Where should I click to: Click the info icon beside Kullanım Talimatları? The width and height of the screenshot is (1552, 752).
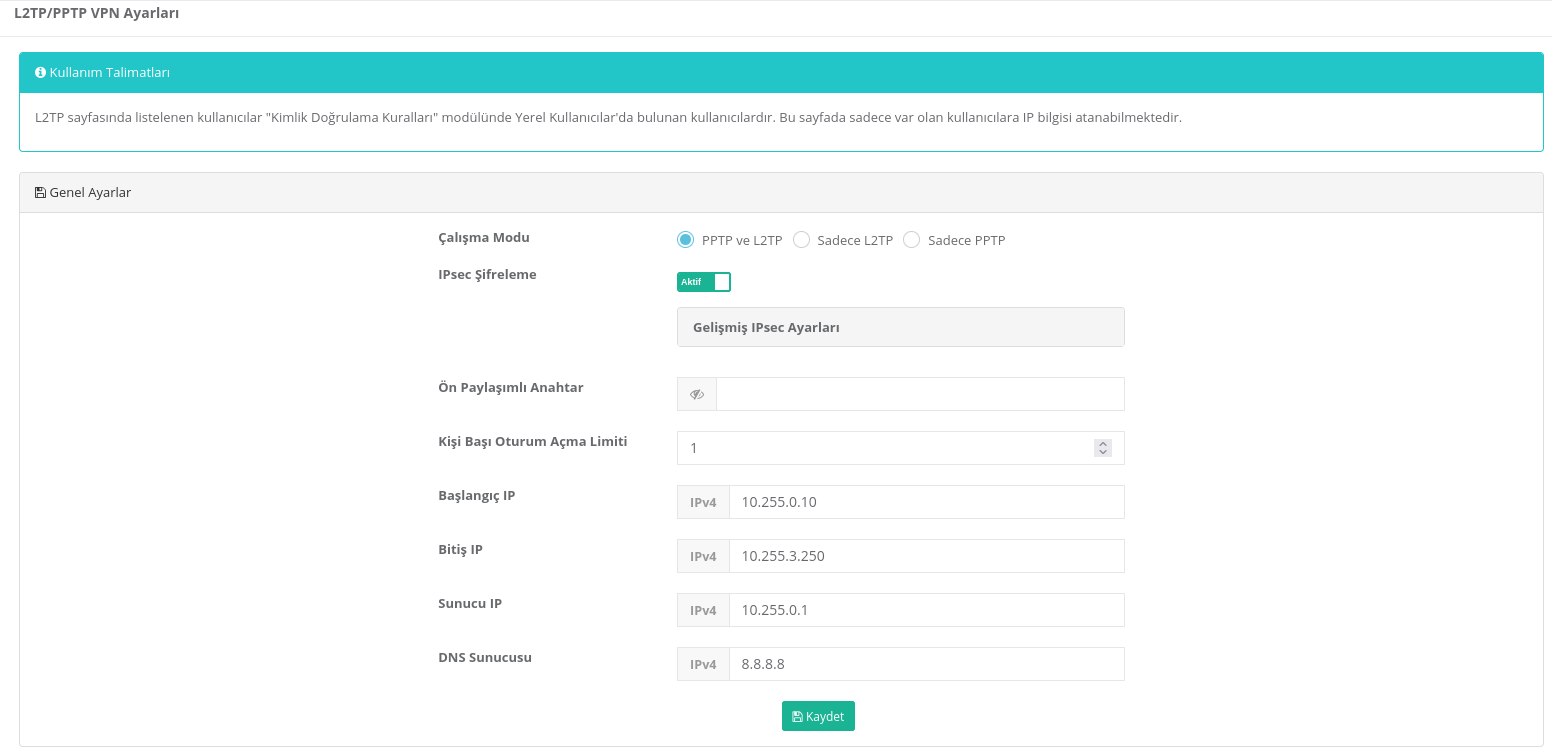click(x=40, y=73)
